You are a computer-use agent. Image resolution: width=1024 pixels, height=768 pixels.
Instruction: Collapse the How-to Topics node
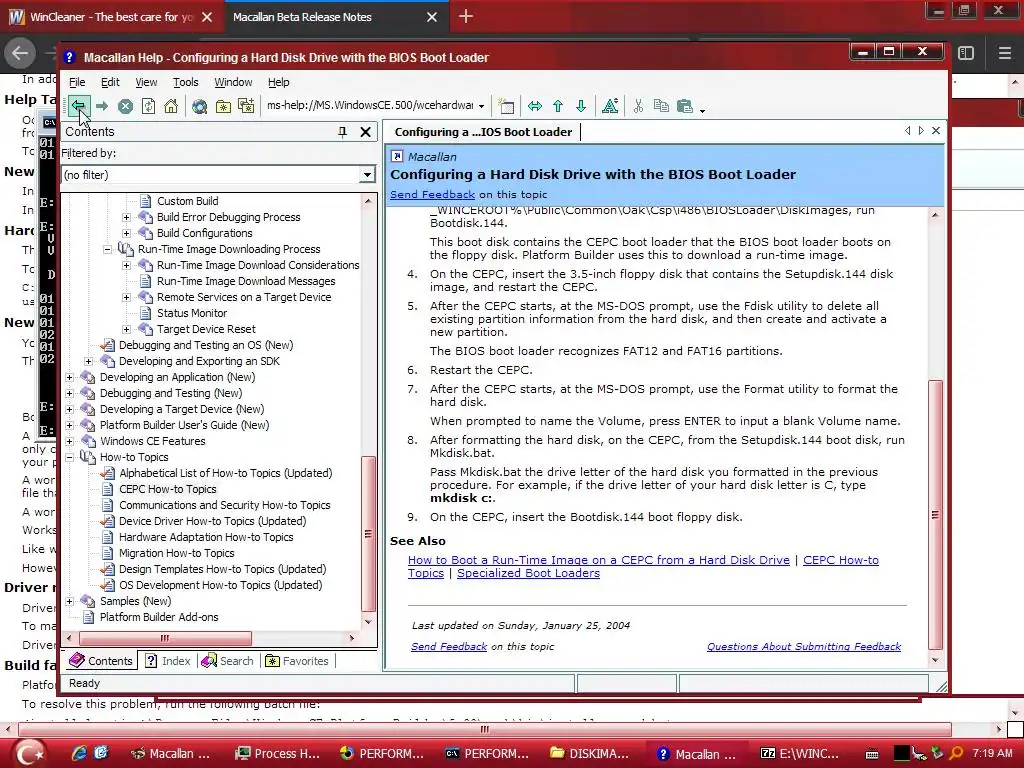click(69, 457)
